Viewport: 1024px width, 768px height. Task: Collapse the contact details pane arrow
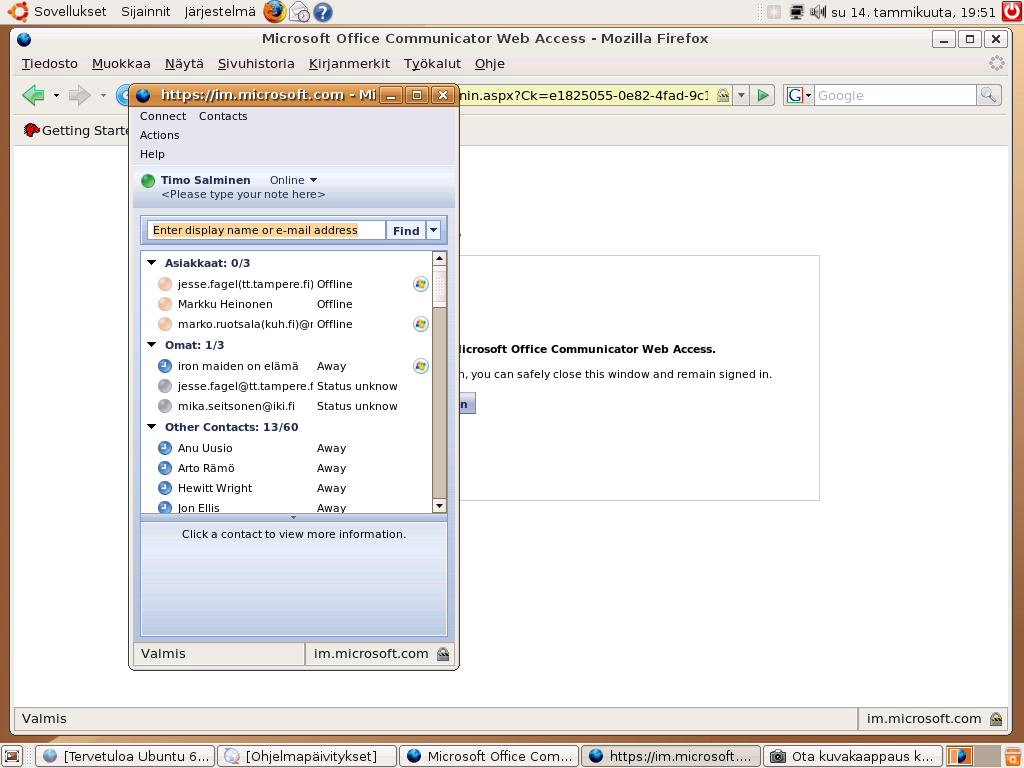[293, 517]
